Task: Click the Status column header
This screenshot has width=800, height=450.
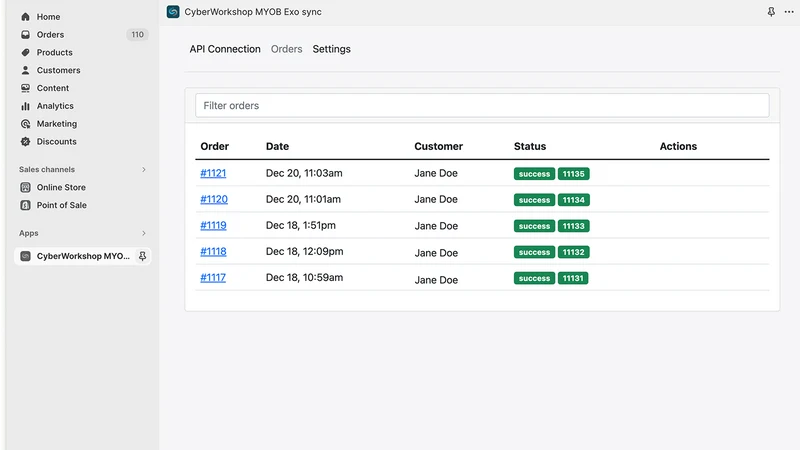Action: 530,146
